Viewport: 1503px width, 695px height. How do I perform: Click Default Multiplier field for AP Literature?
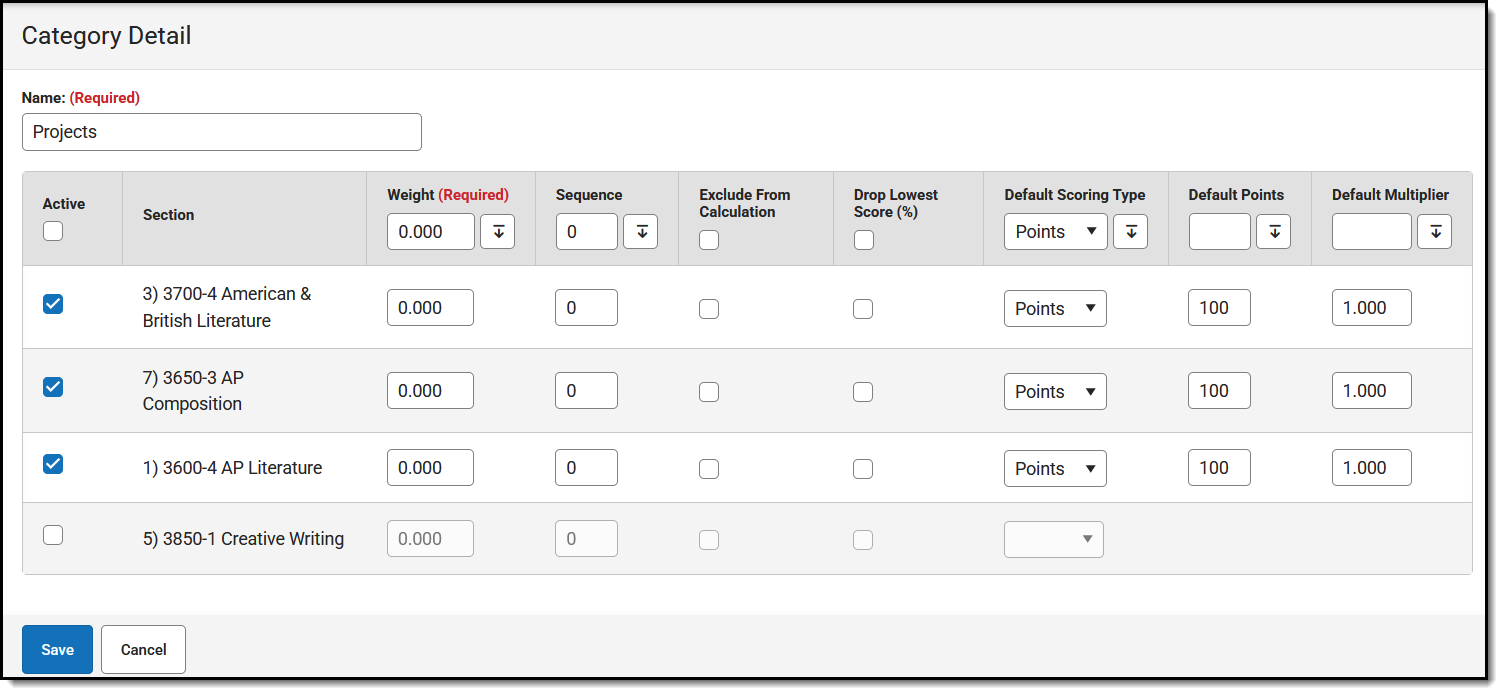point(1371,468)
